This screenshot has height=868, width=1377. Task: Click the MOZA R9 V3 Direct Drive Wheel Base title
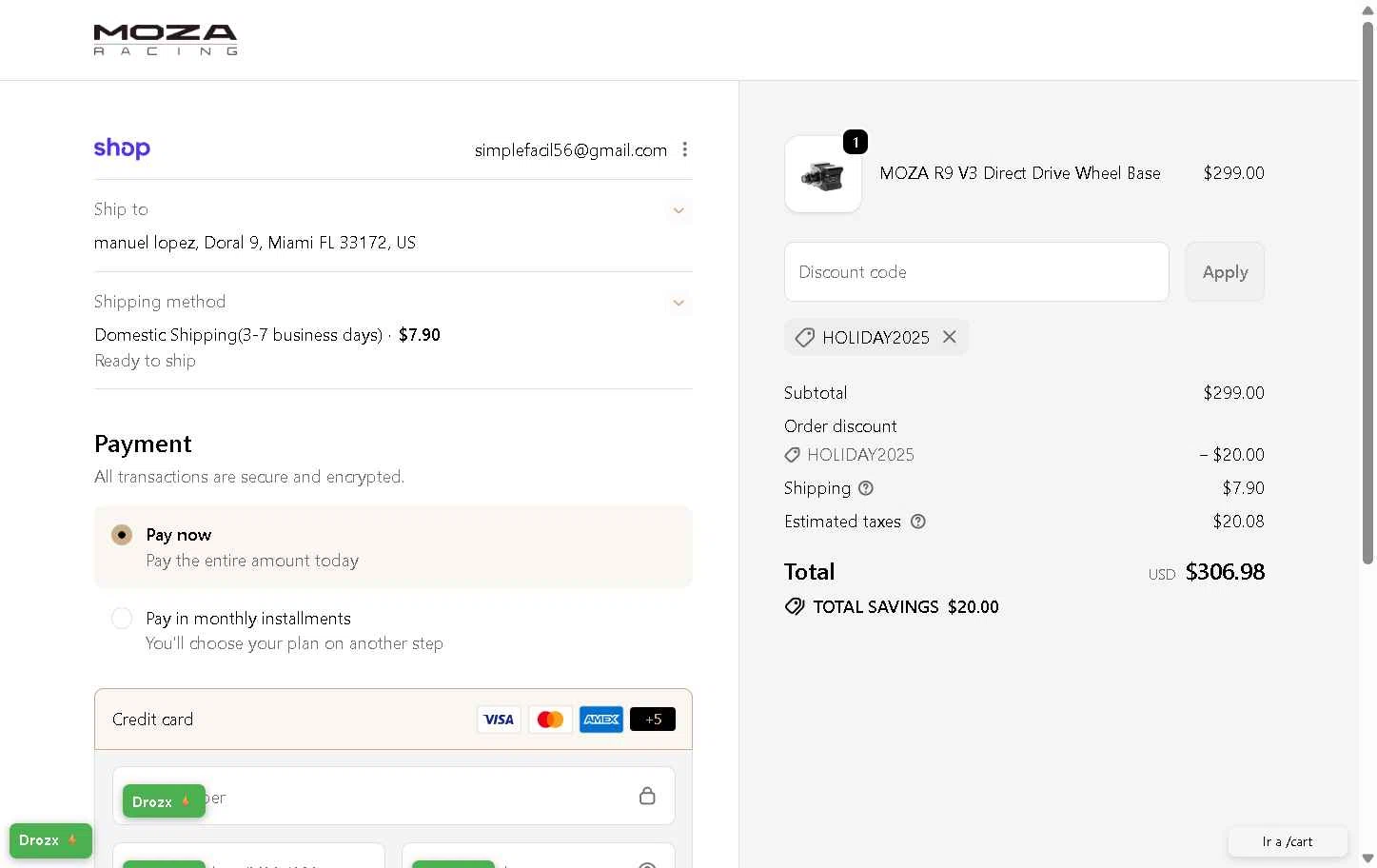point(1020,173)
